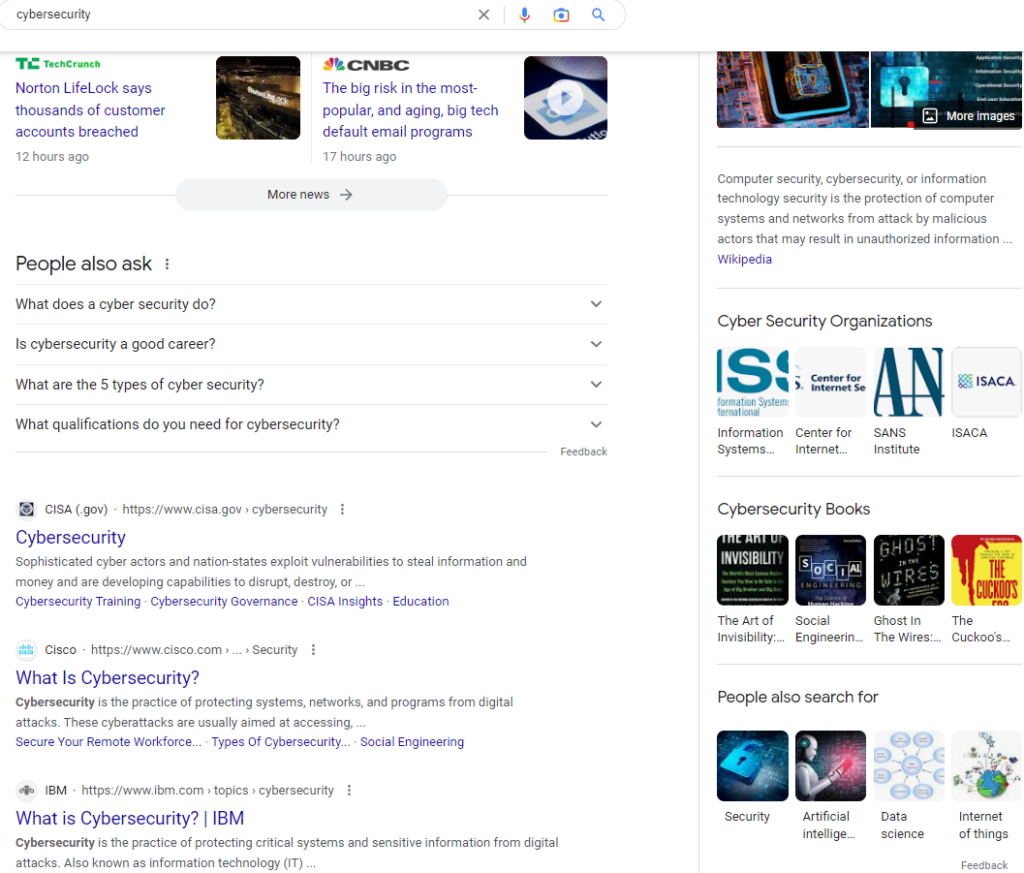Open More images in the knowledge panel
The width and height of the screenshot is (1024, 873).
[968, 116]
